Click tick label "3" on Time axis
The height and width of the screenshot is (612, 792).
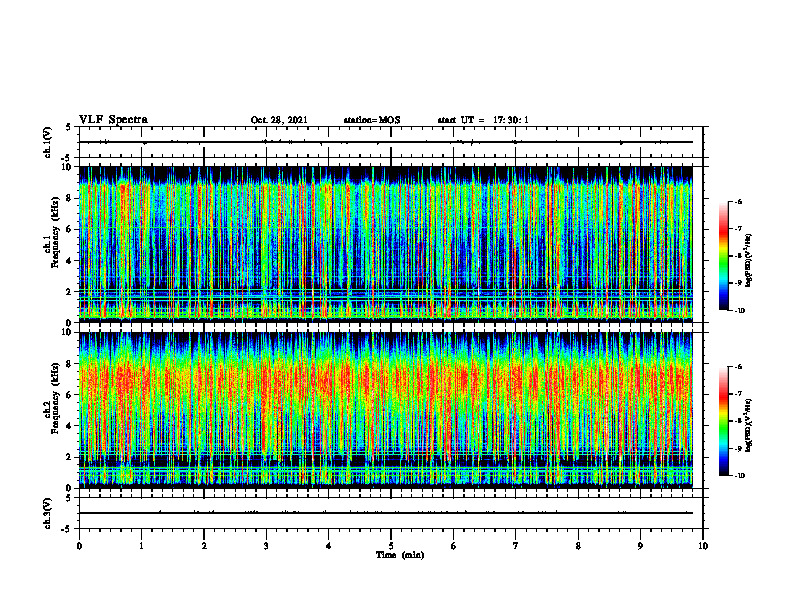click(266, 546)
